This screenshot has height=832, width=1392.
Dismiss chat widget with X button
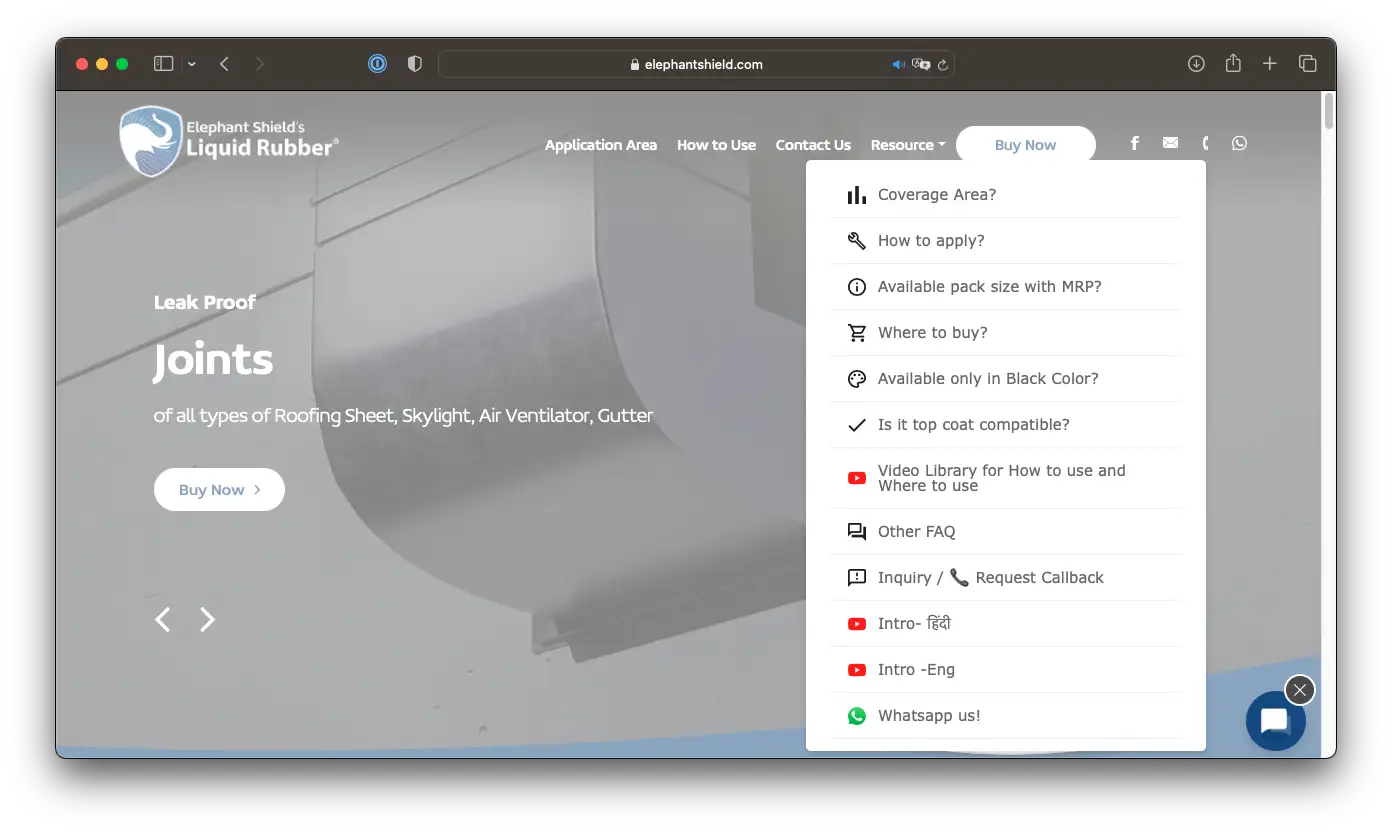tap(1299, 690)
